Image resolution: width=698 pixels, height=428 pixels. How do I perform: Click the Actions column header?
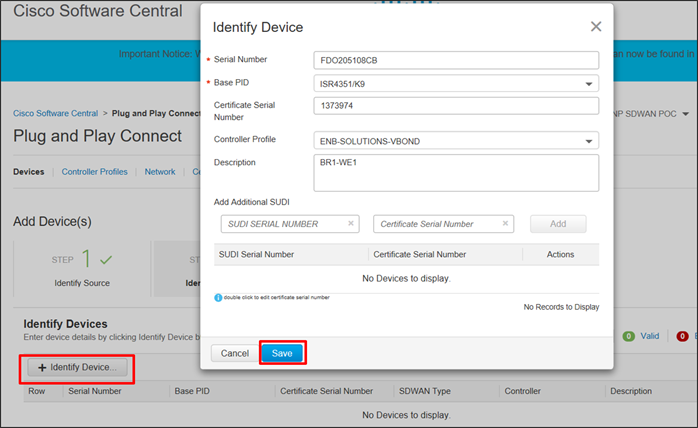(x=560, y=254)
